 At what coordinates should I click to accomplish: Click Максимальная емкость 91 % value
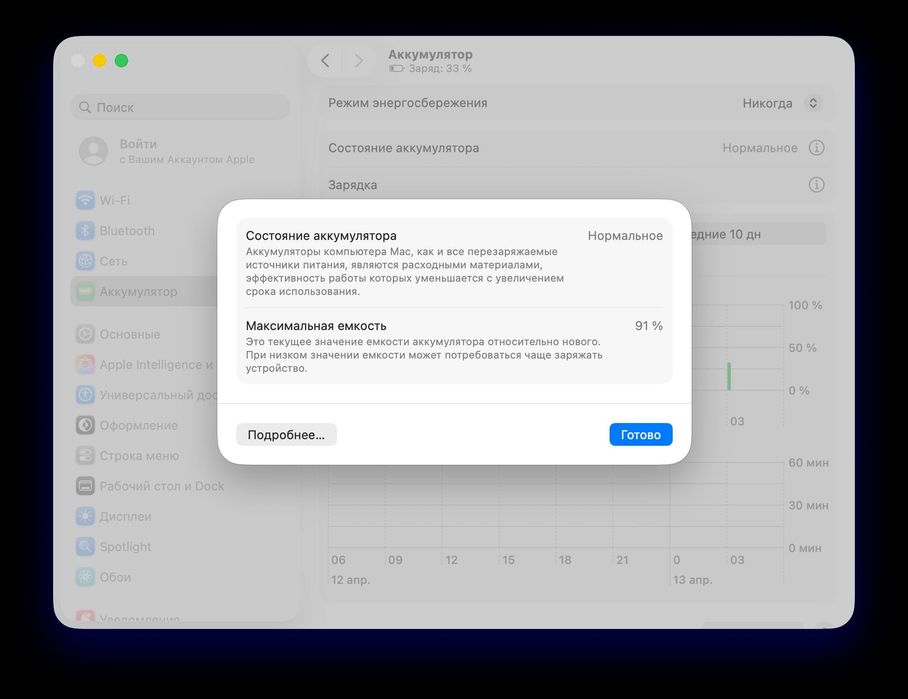(649, 326)
